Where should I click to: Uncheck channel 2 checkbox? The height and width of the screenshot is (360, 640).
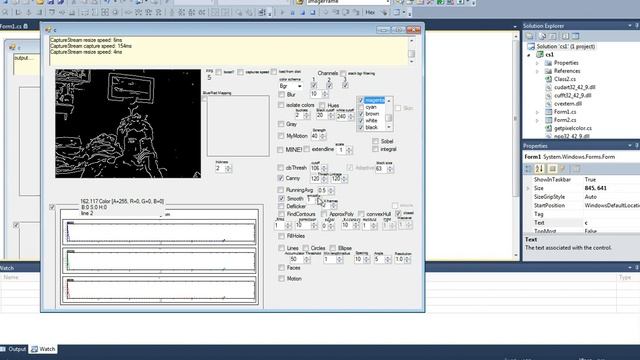pos(329,85)
